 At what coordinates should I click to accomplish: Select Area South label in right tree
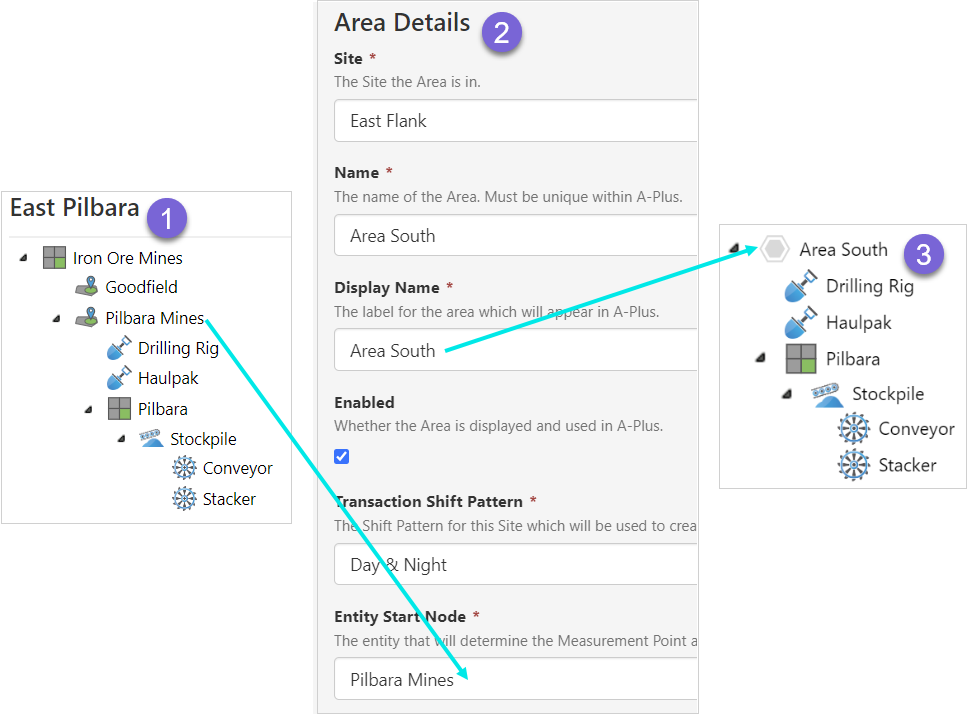pyautogui.click(x=844, y=249)
